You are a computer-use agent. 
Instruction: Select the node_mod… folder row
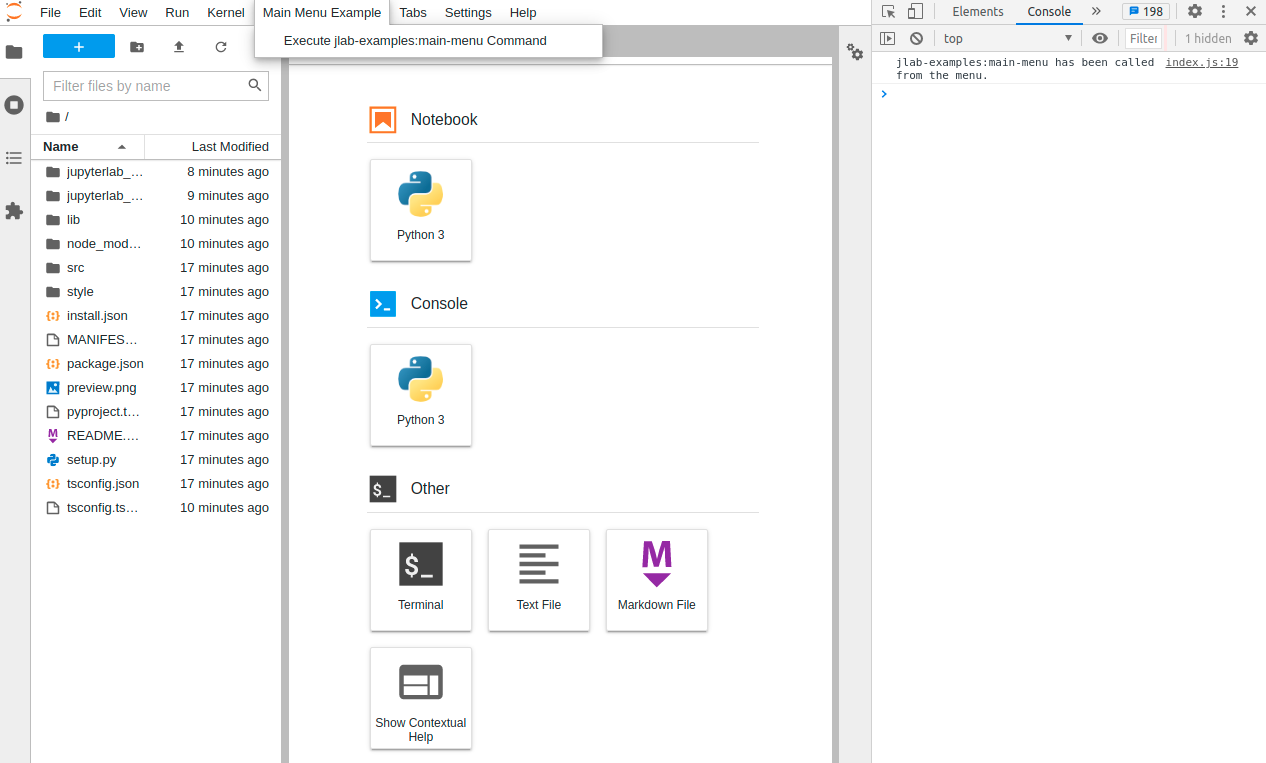[x=156, y=244]
